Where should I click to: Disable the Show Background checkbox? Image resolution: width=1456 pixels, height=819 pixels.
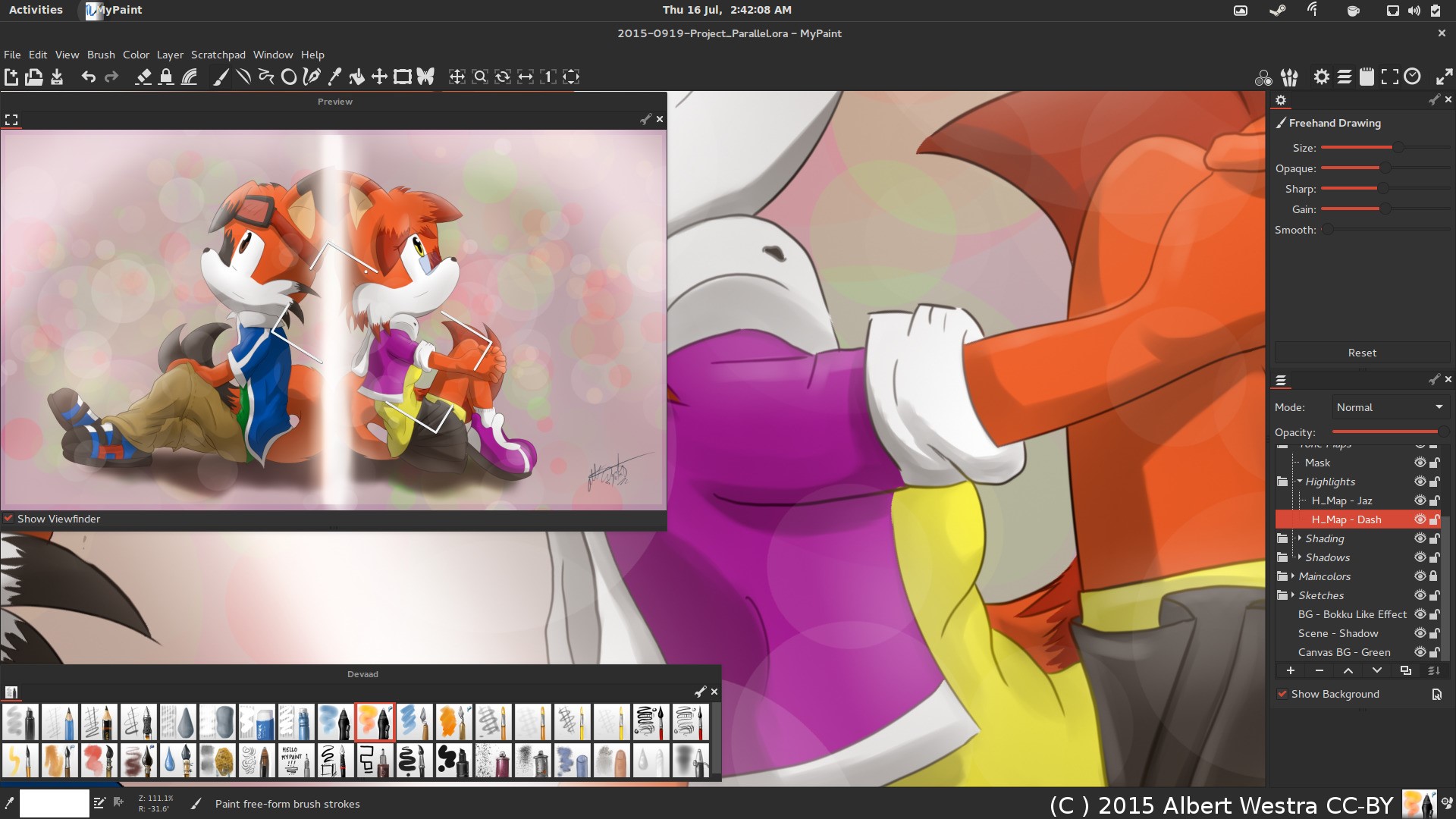pos(1282,694)
